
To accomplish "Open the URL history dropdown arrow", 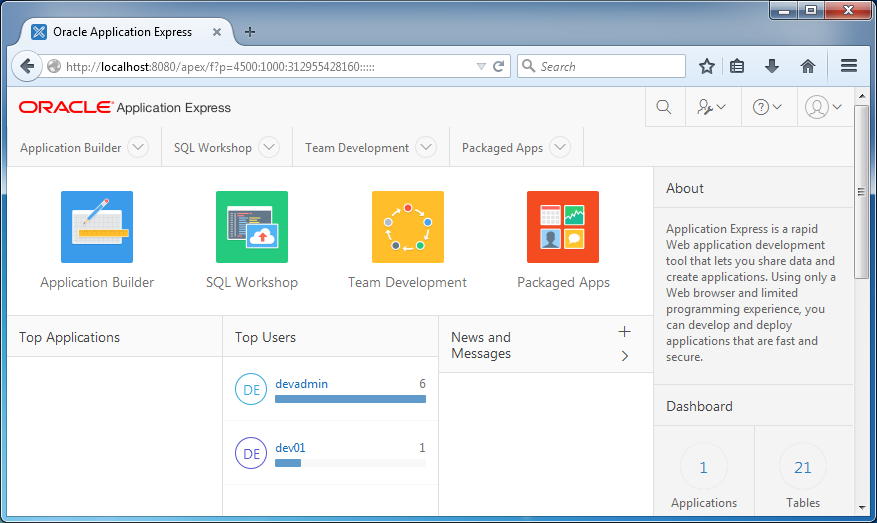I will click(x=480, y=67).
